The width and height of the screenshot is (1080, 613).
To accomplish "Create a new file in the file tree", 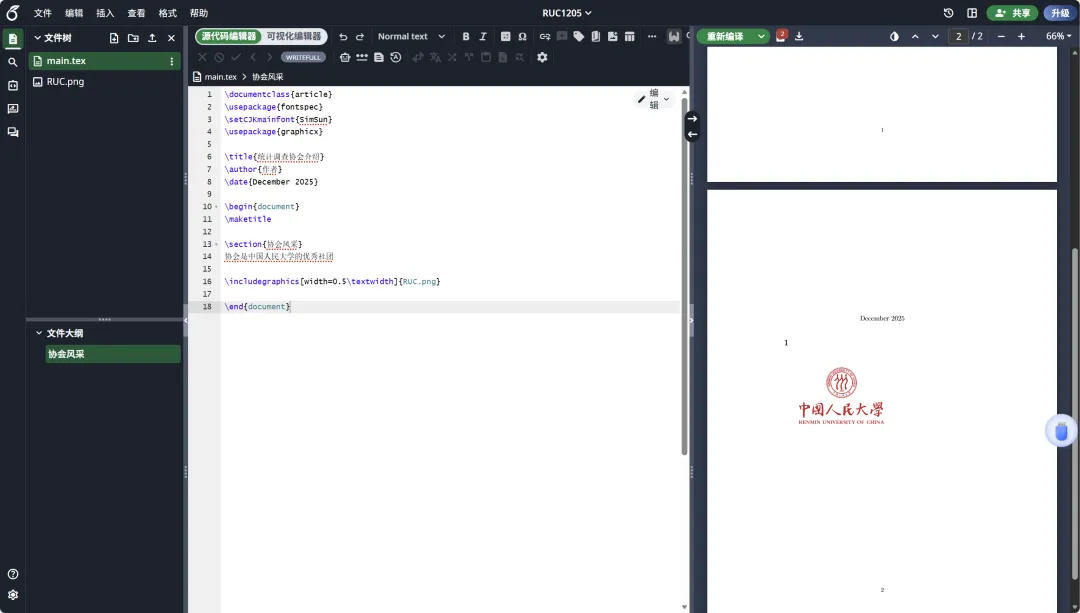I will 114,38.
